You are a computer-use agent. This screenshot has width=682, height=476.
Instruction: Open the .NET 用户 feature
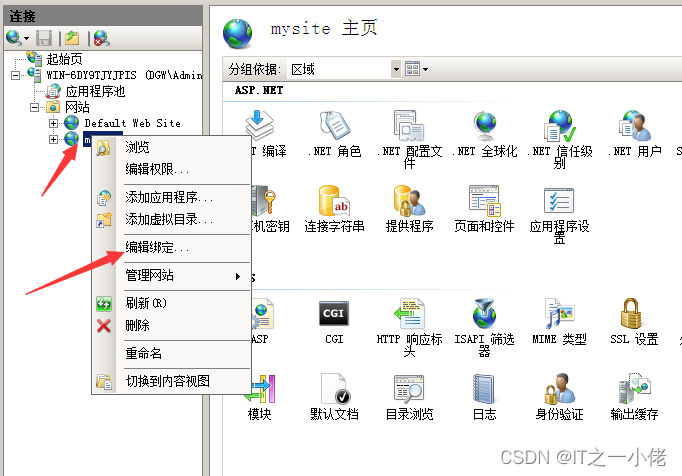635,134
